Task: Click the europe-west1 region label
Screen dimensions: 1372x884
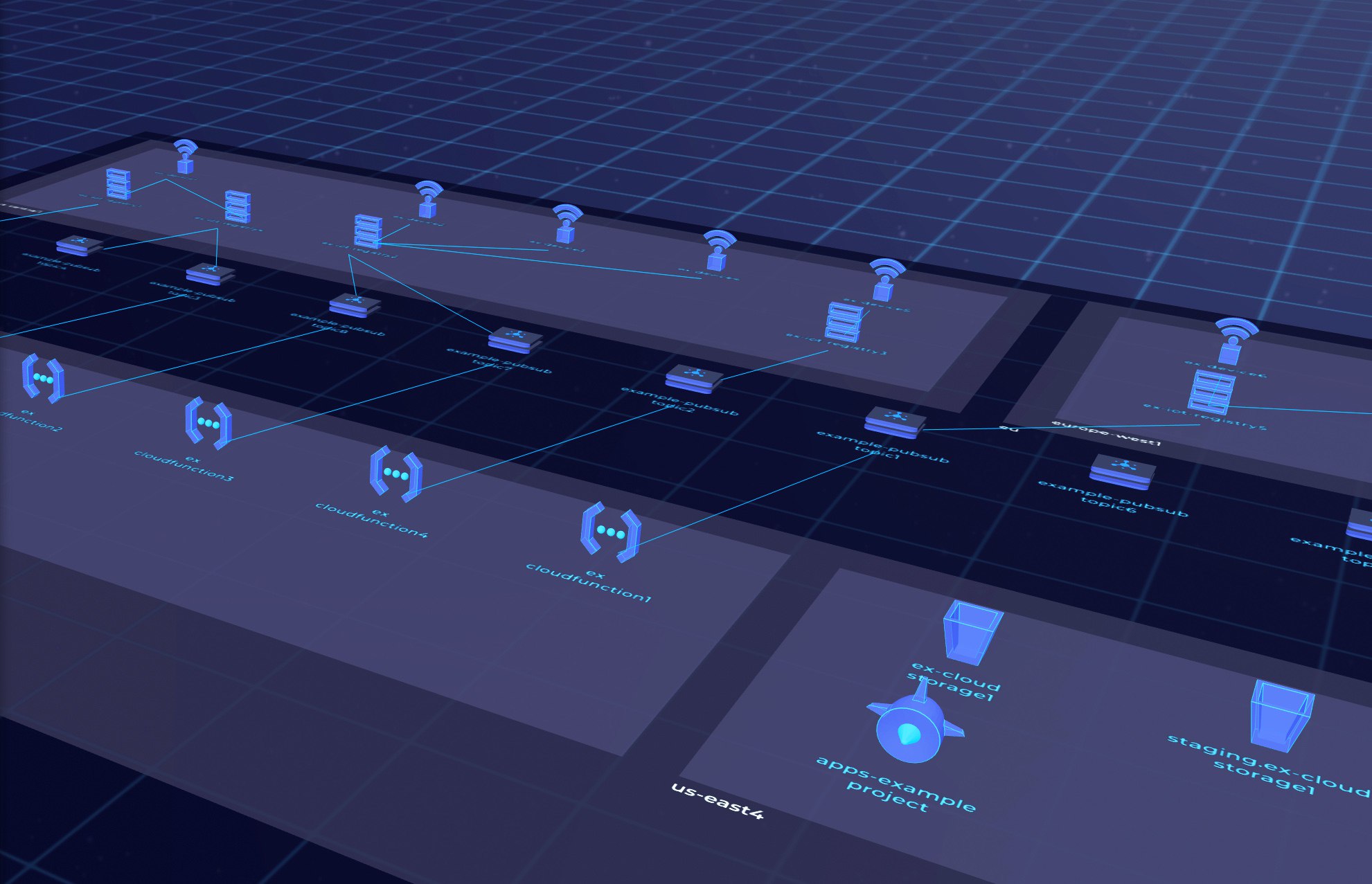Action: (1105, 433)
